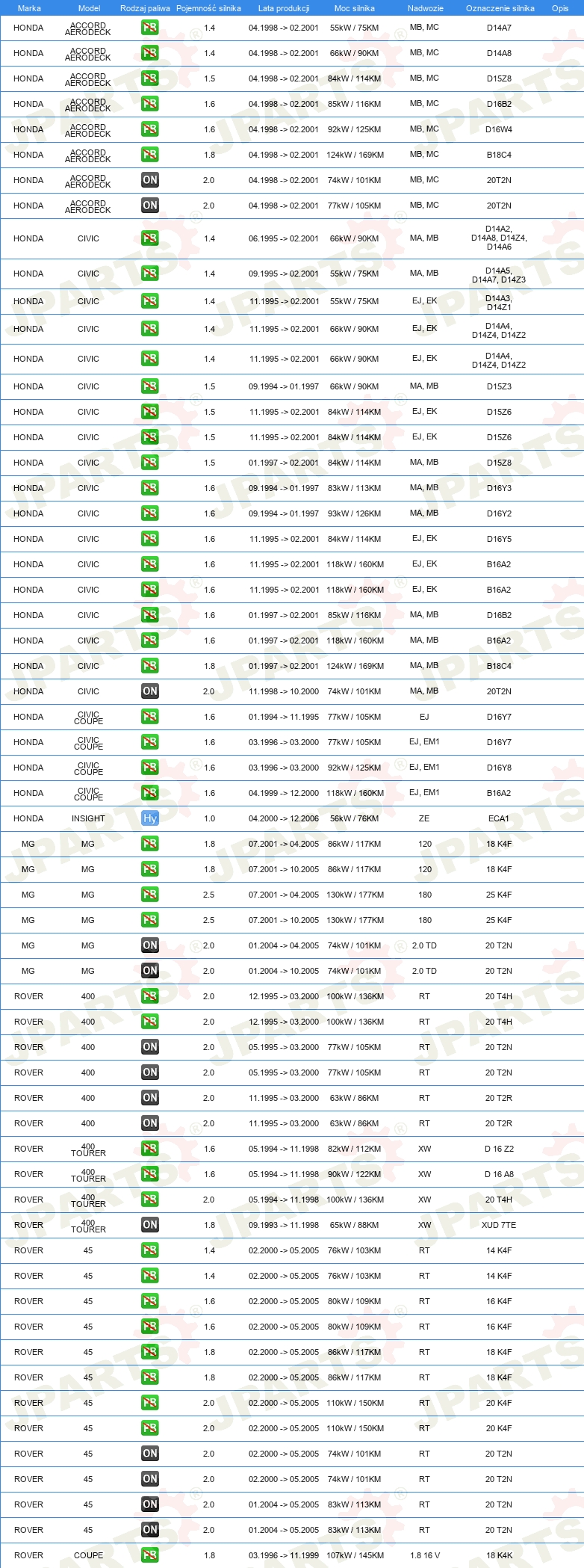Select the 65kW / 88KM power cell

(355, 1225)
